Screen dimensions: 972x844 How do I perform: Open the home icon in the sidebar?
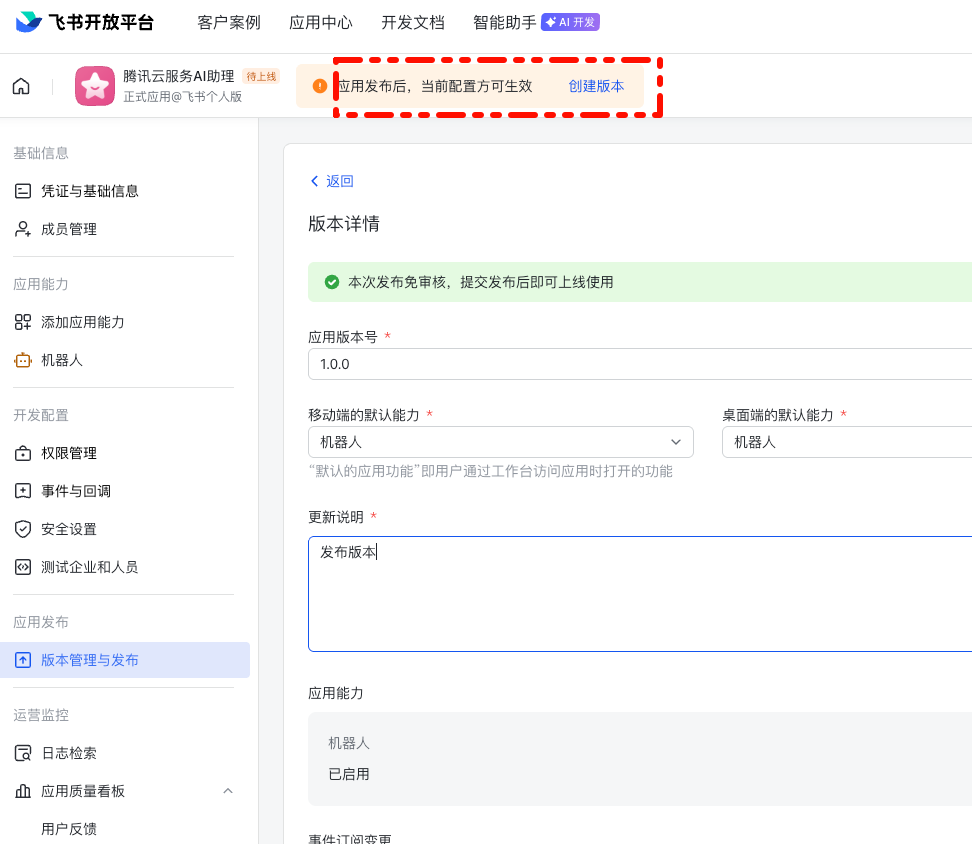pyautogui.click(x=20, y=86)
